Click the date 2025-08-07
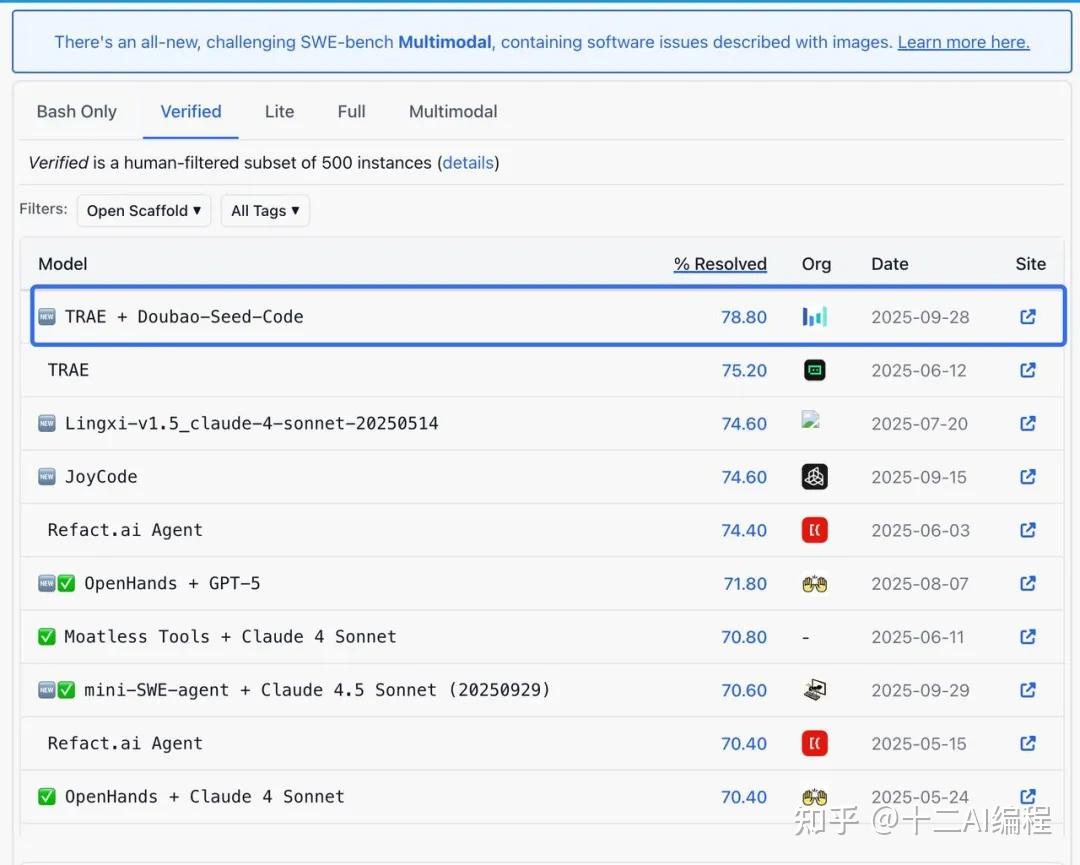1080x865 pixels. click(920, 583)
